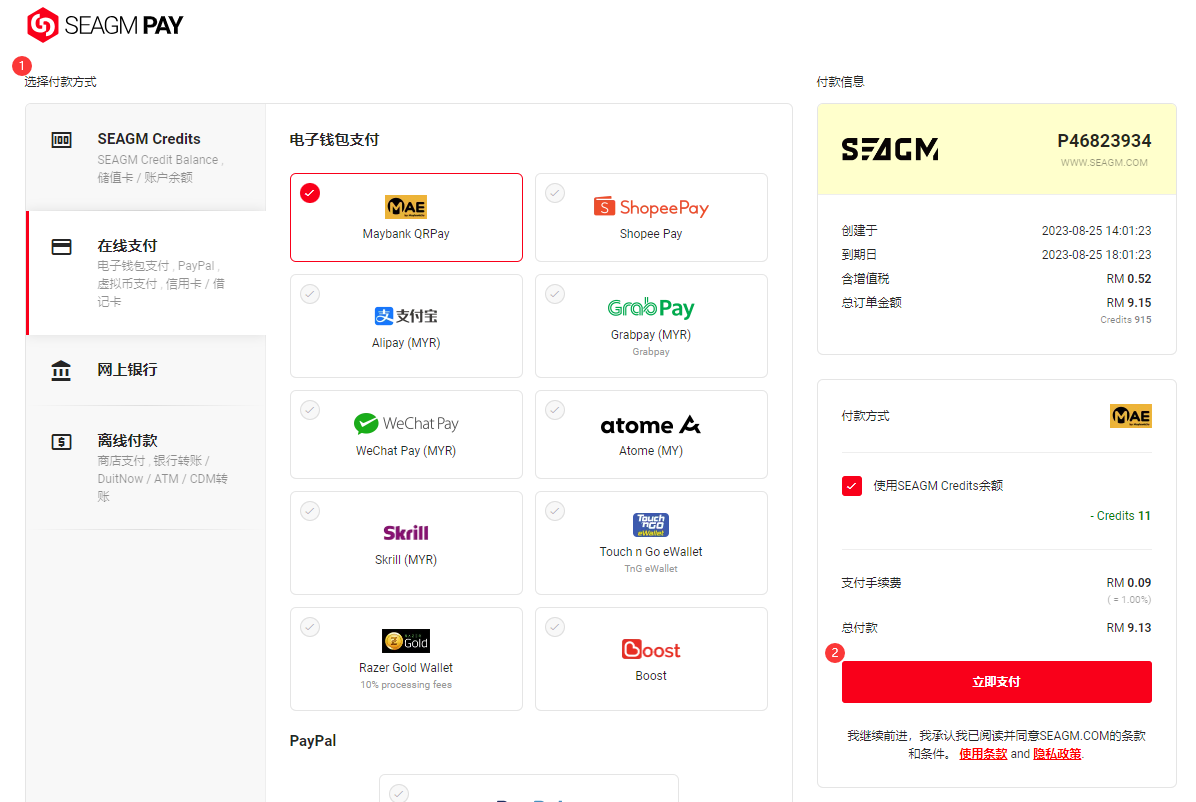Open the 隐私政策 privacy policy link

(x=1057, y=754)
